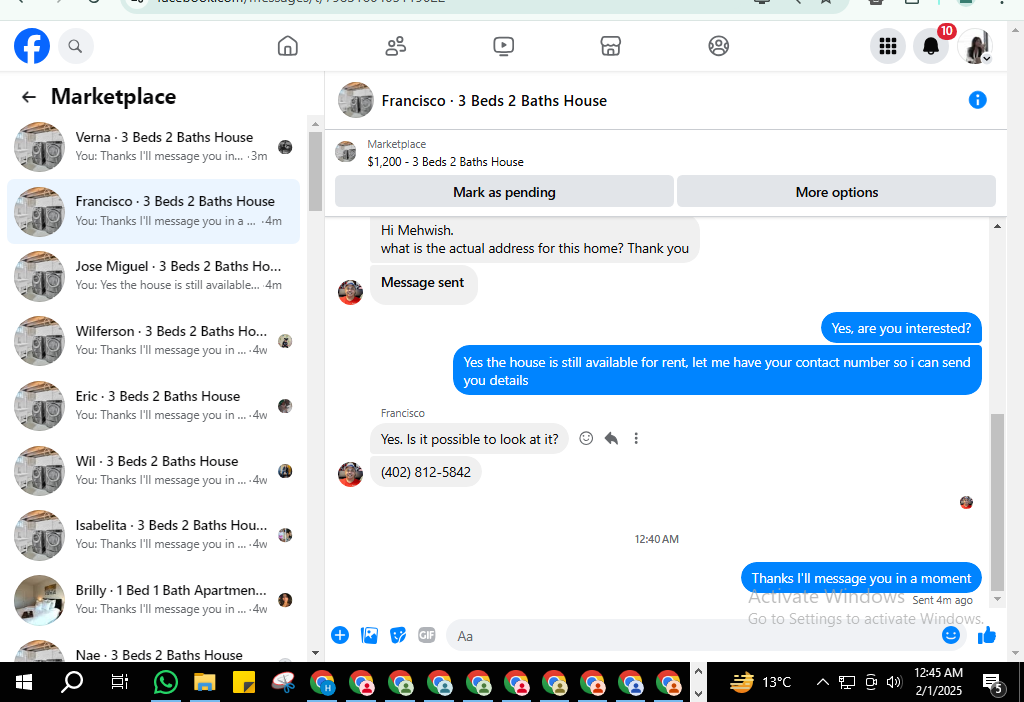Open three-dot menu on Francisco's message
Screen dimensions: 1024x702
coord(636,438)
